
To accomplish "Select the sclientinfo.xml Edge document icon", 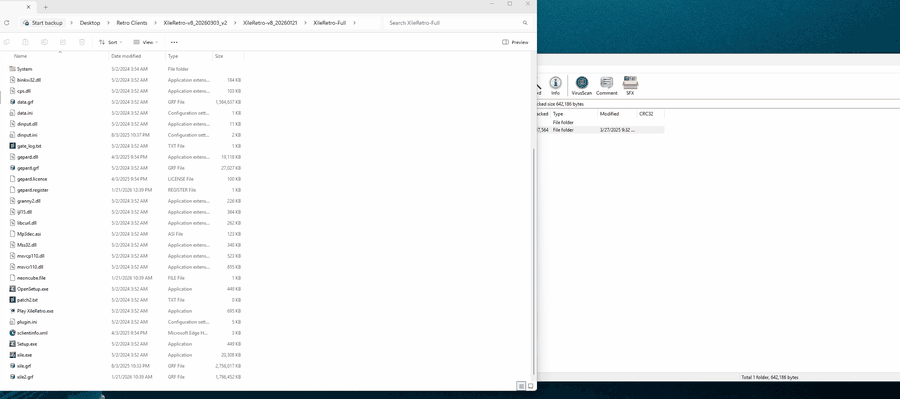I will [x=13, y=332].
